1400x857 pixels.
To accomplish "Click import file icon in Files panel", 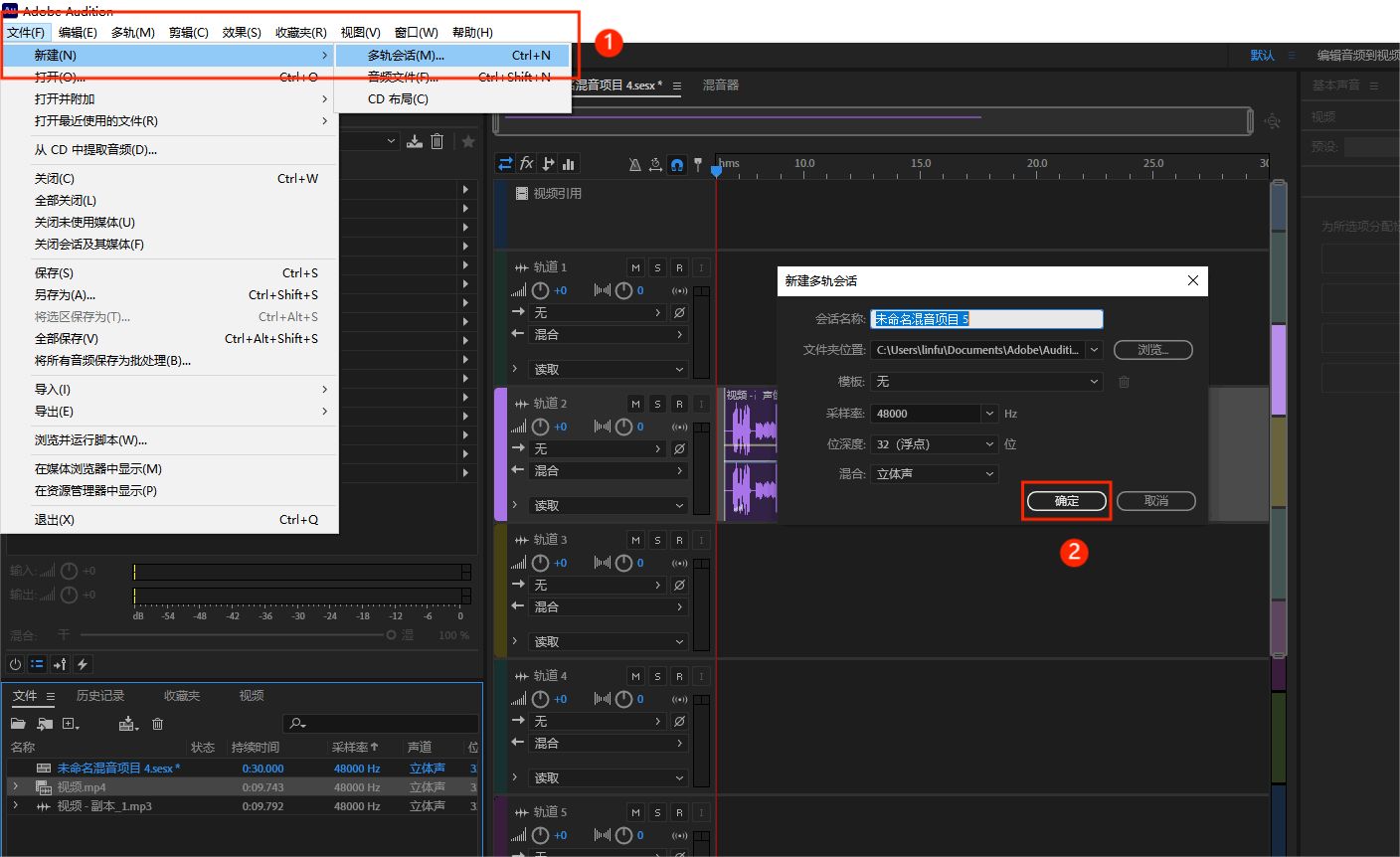I will point(45,724).
